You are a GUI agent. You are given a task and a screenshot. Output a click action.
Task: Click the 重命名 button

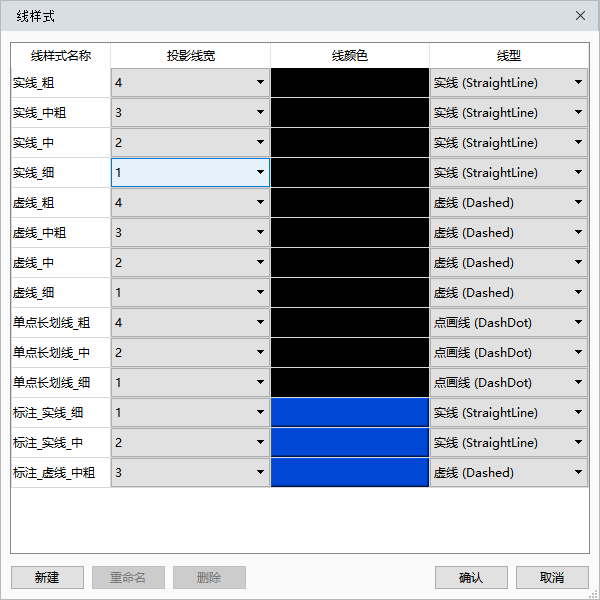click(x=128, y=577)
